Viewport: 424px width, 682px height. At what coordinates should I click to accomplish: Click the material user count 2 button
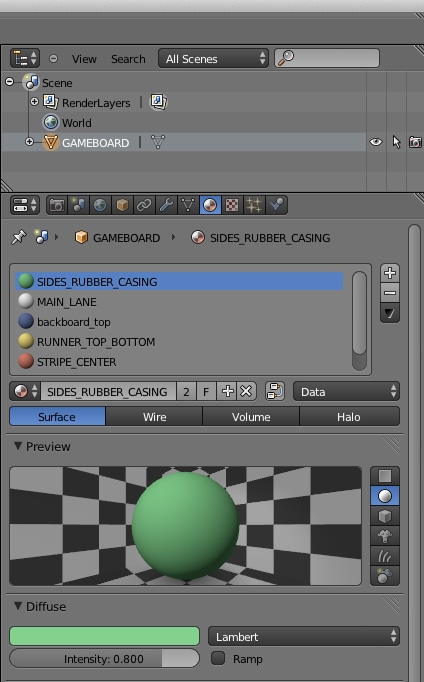coord(186,391)
